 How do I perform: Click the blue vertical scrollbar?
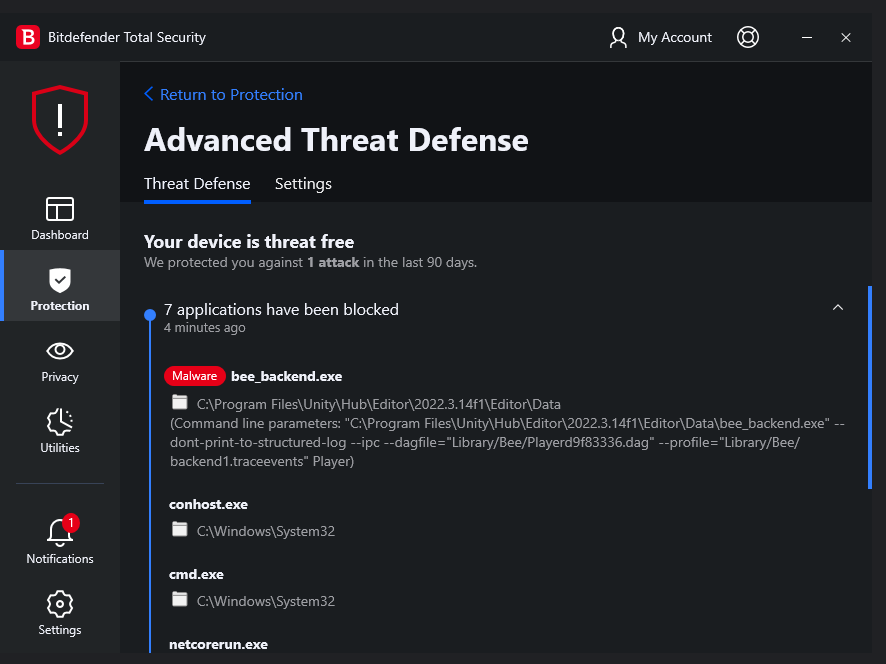(x=871, y=386)
